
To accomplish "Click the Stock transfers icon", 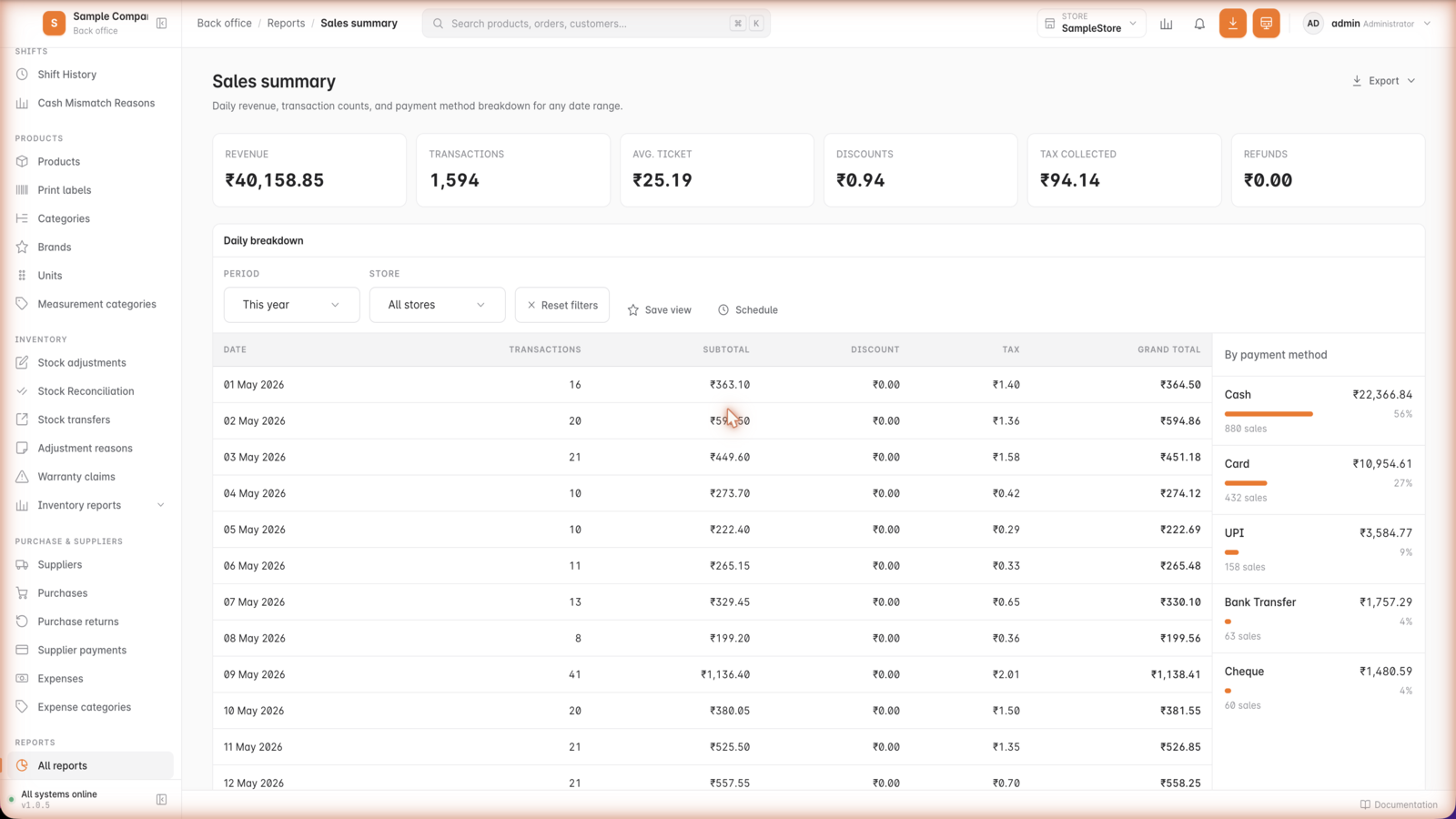I will (22, 420).
